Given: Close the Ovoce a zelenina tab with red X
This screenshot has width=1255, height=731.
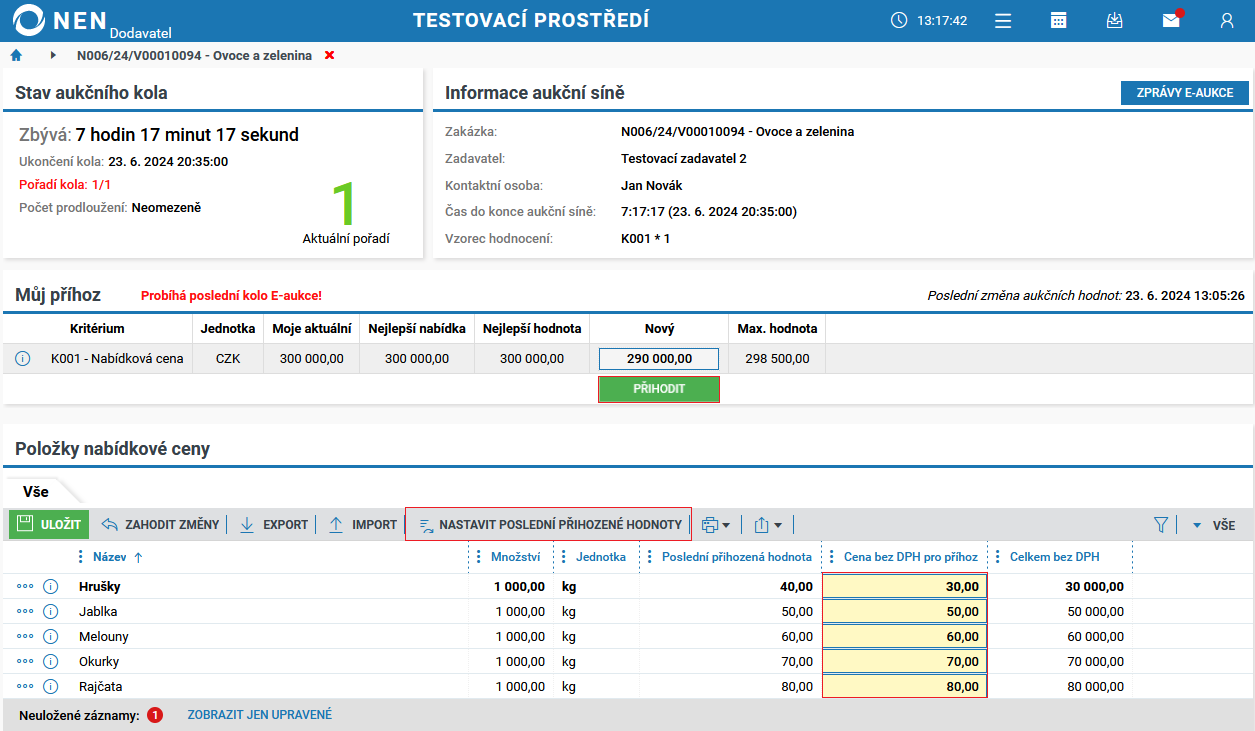Looking at the screenshot, I should pyautogui.click(x=329, y=55).
